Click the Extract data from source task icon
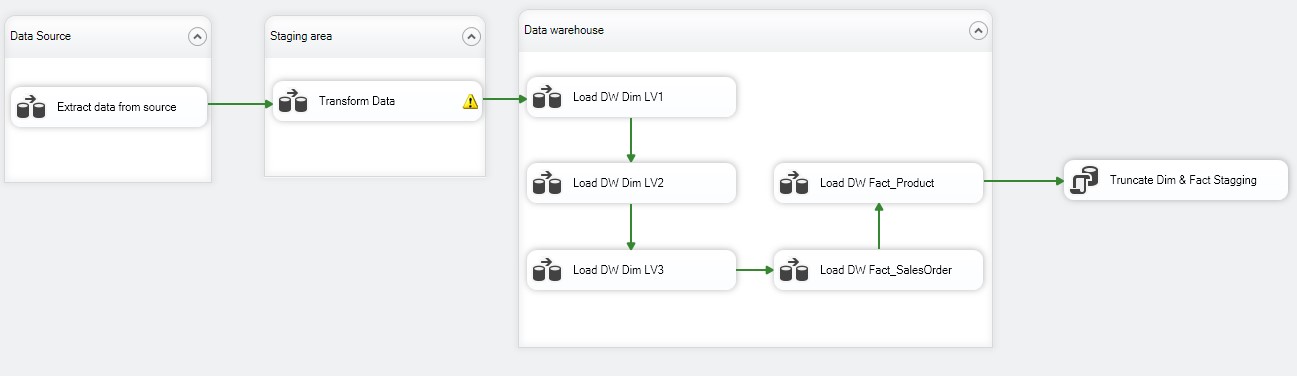The width and height of the screenshot is (1297, 376). [32, 107]
